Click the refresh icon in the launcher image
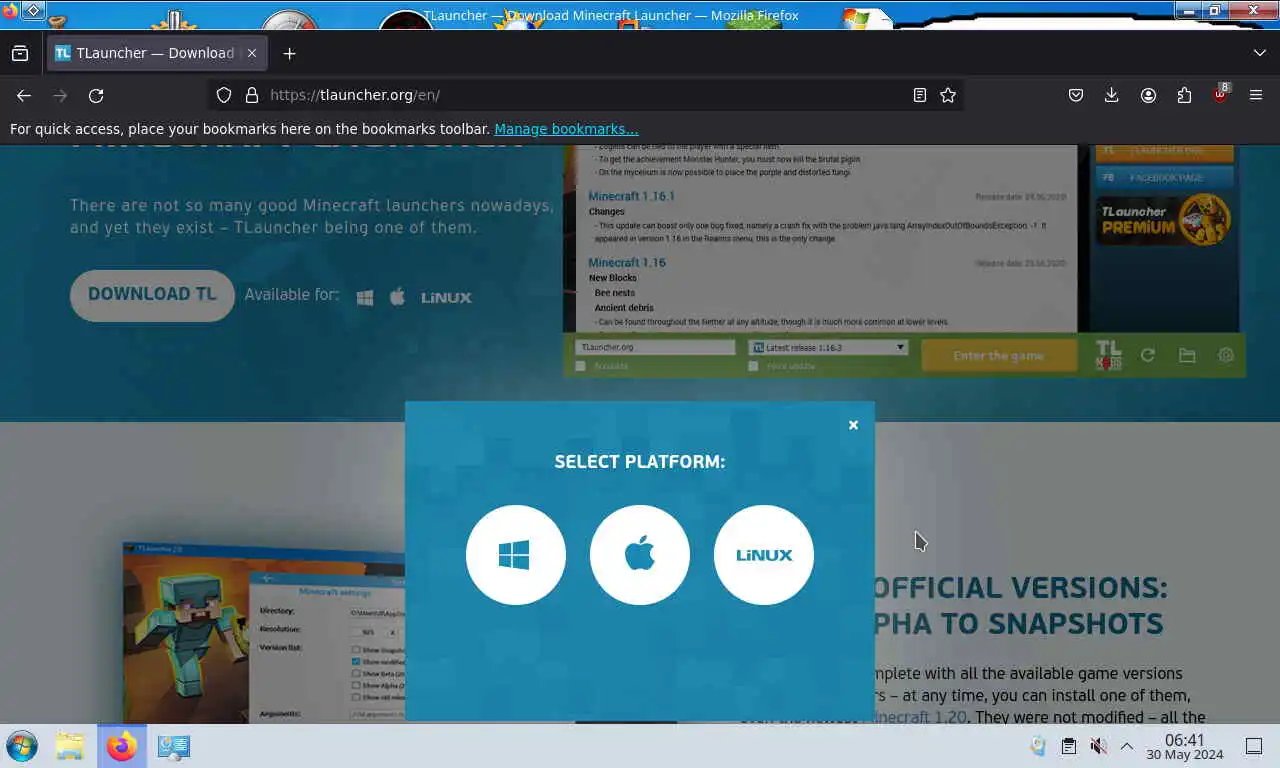This screenshot has width=1280, height=768. 1148,355
